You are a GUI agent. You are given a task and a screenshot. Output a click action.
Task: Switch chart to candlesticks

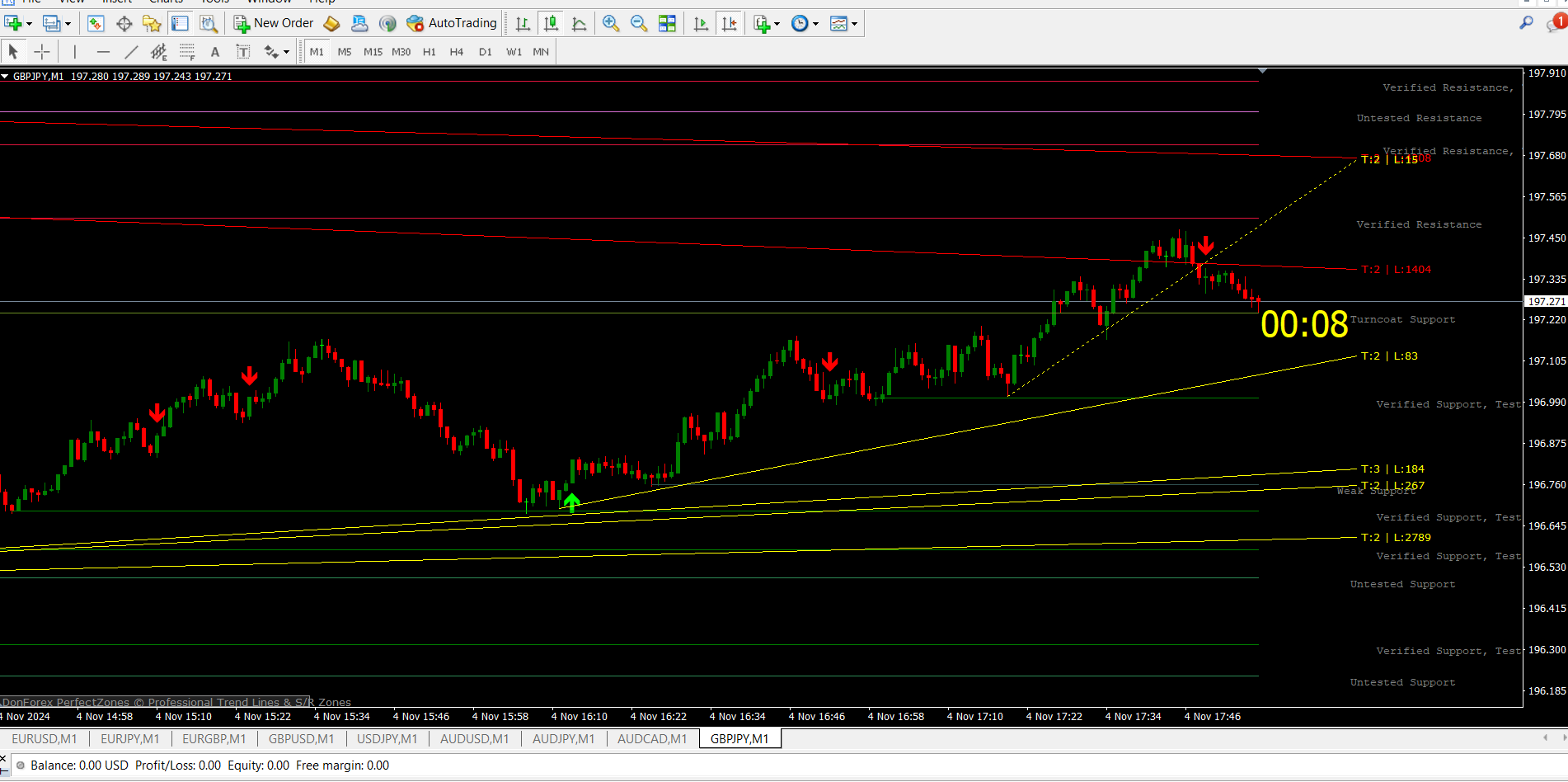click(551, 23)
